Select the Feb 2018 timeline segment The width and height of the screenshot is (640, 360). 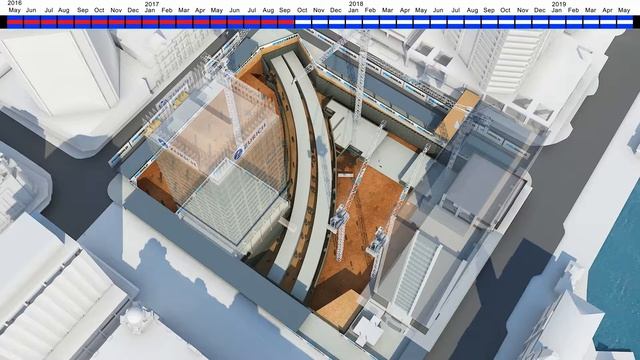[371, 22]
